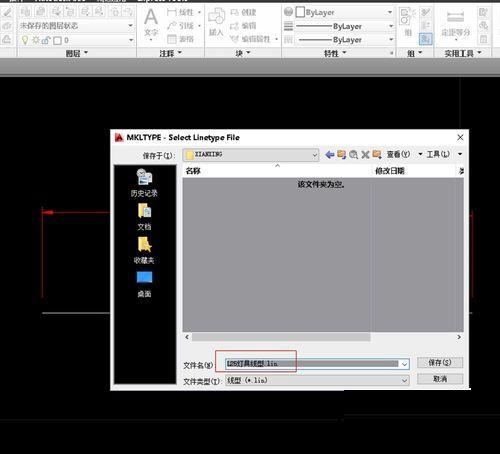Open the 文件类型 线型 (*.lin) dropdown
This screenshot has height=454, width=500.
[x=317, y=380]
